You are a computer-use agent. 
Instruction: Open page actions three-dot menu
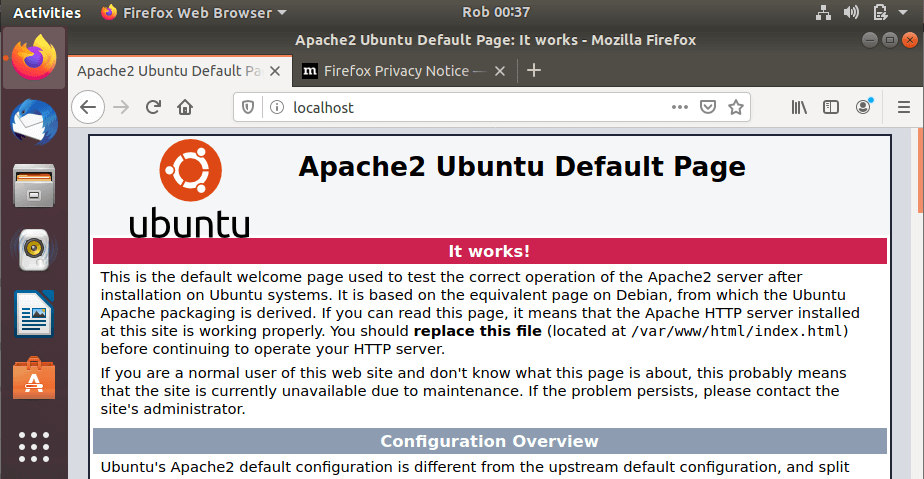(x=679, y=107)
